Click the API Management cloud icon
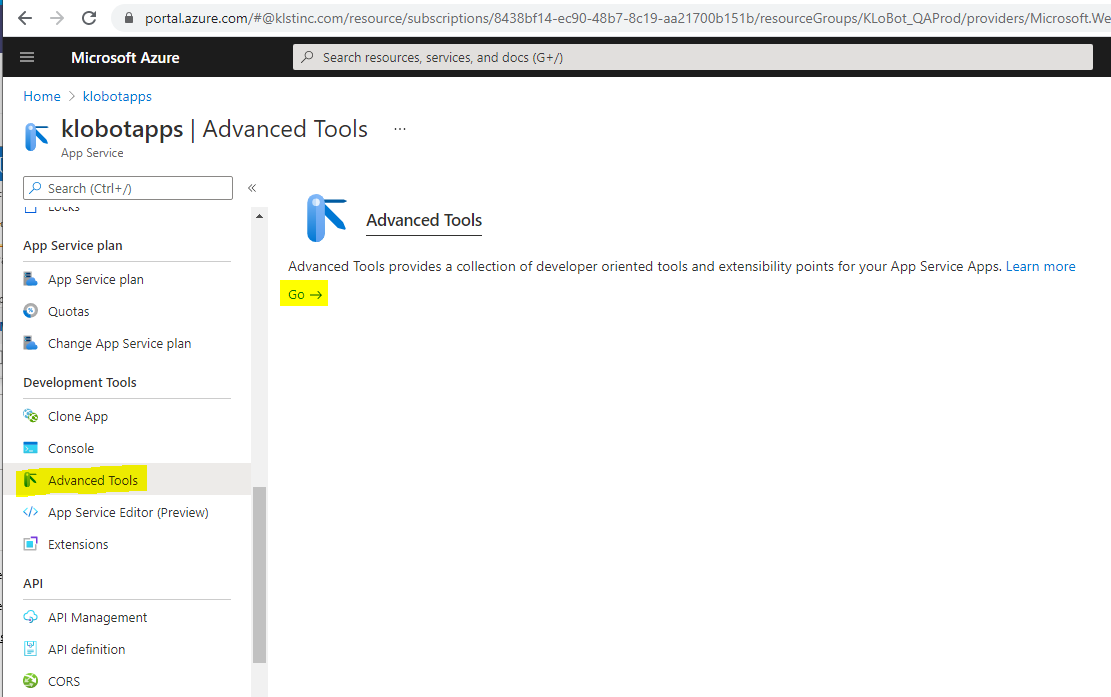 30,617
